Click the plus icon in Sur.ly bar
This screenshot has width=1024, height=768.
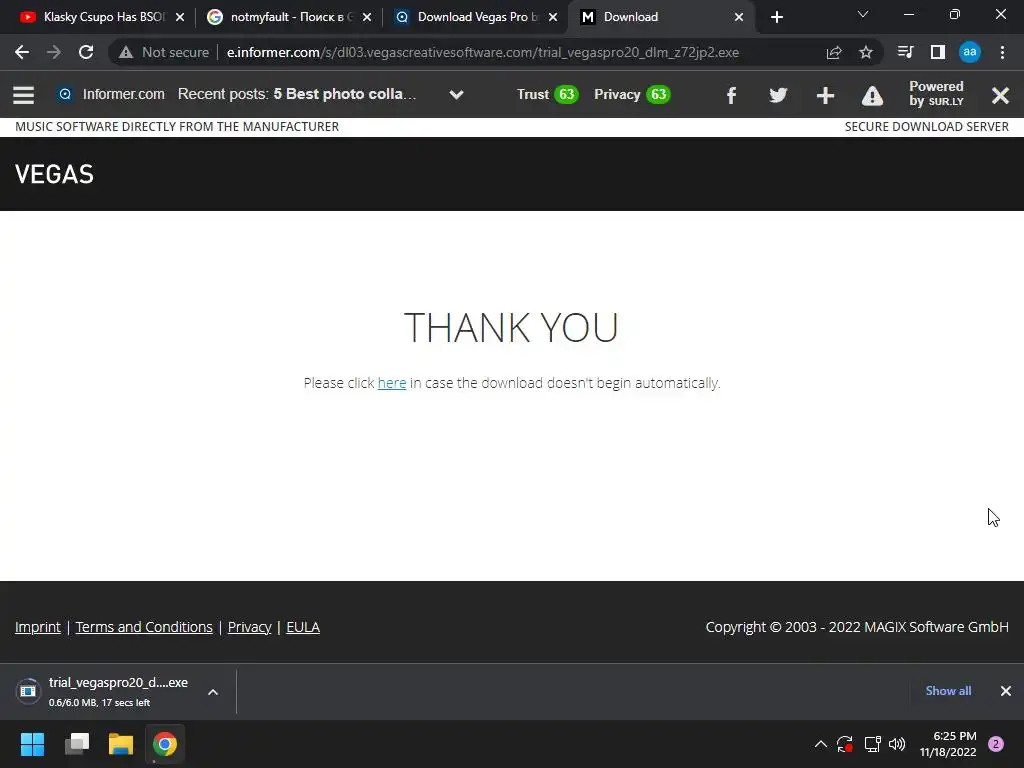coord(825,95)
